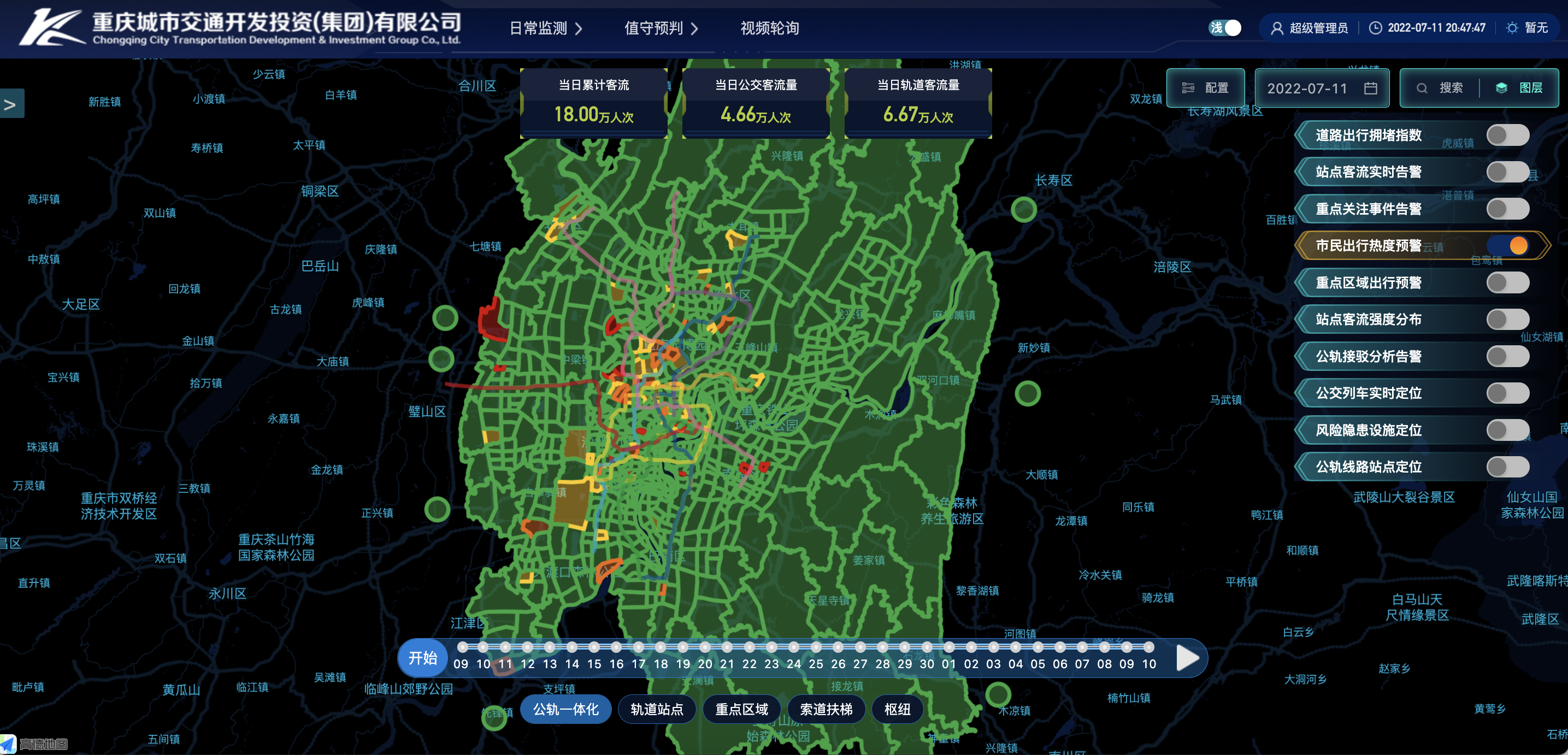Screen dimensions: 1568x755
Task: Expand the left side panel arrow
Action: pos(11,104)
